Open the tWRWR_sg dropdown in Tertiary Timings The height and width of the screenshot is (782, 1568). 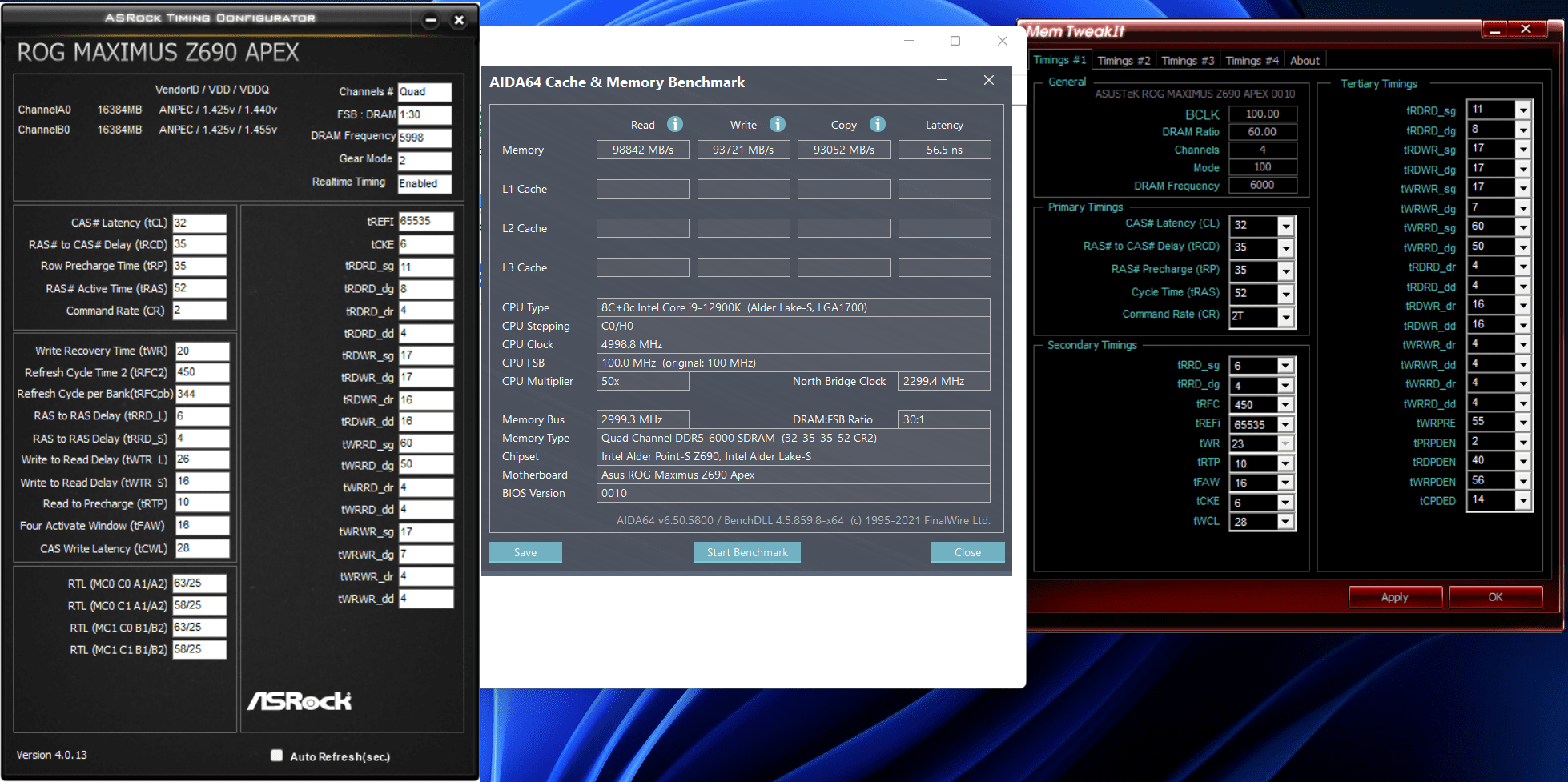(x=1523, y=189)
